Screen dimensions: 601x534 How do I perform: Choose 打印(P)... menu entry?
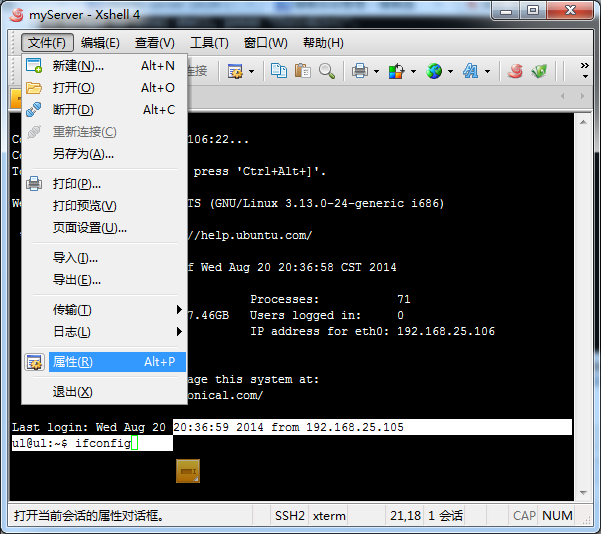(104, 184)
